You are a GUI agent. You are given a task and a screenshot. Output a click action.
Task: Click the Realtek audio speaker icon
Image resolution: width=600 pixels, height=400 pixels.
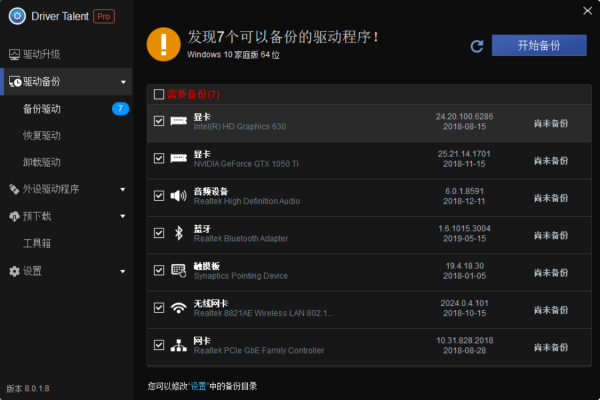[178, 196]
